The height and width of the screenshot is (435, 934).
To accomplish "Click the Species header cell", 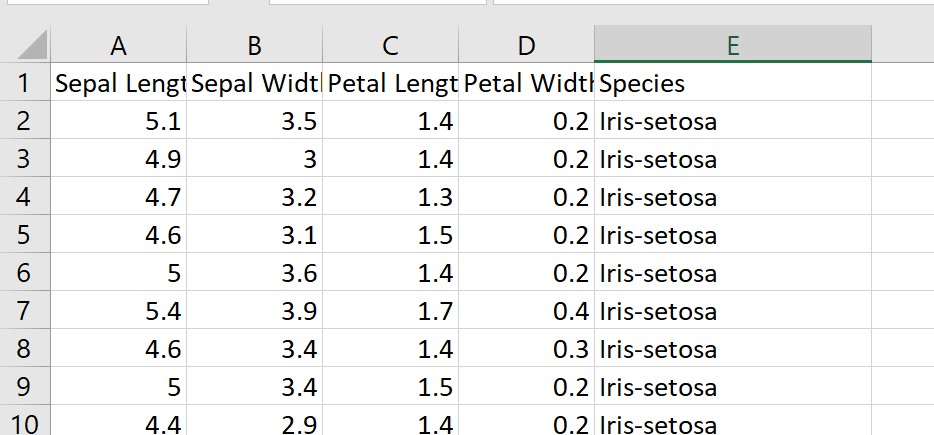I will 732,83.
